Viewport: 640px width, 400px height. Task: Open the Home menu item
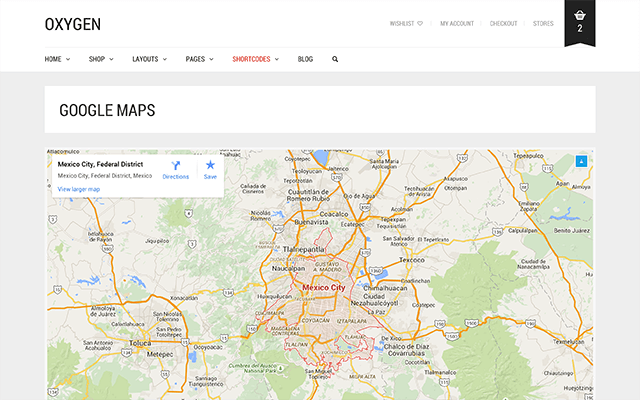click(53, 59)
